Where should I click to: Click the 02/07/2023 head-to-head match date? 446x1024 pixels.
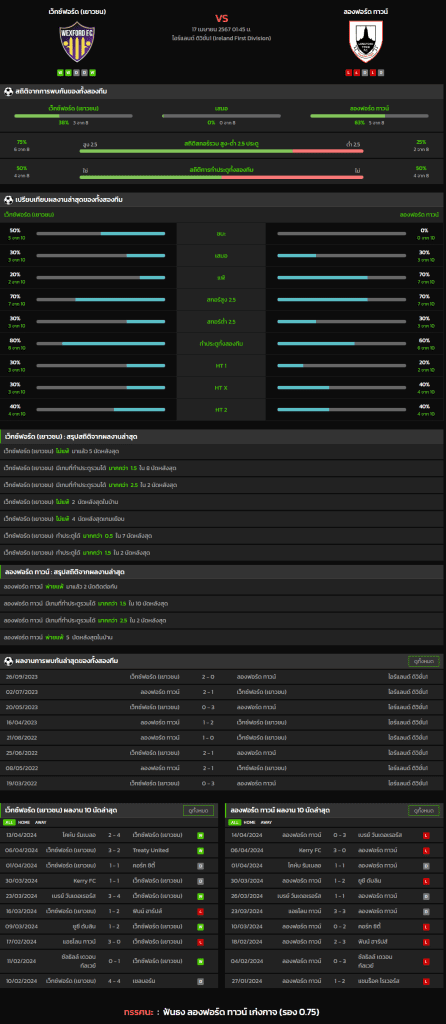coord(22,692)
